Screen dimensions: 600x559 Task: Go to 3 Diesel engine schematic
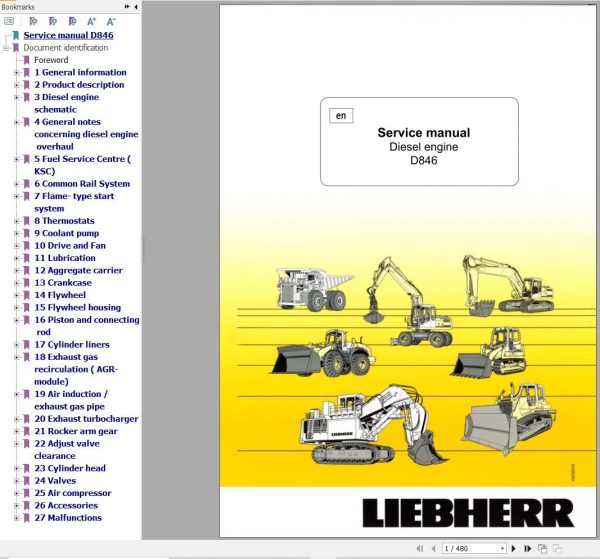tap(67, 103)
